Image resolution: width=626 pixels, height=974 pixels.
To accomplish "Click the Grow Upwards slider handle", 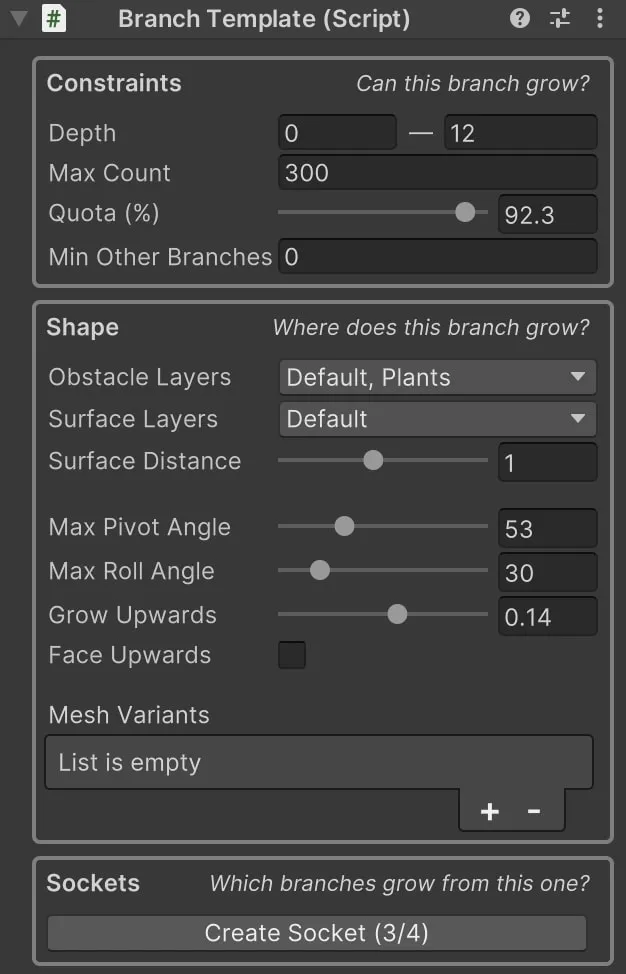I will point(397,615).
